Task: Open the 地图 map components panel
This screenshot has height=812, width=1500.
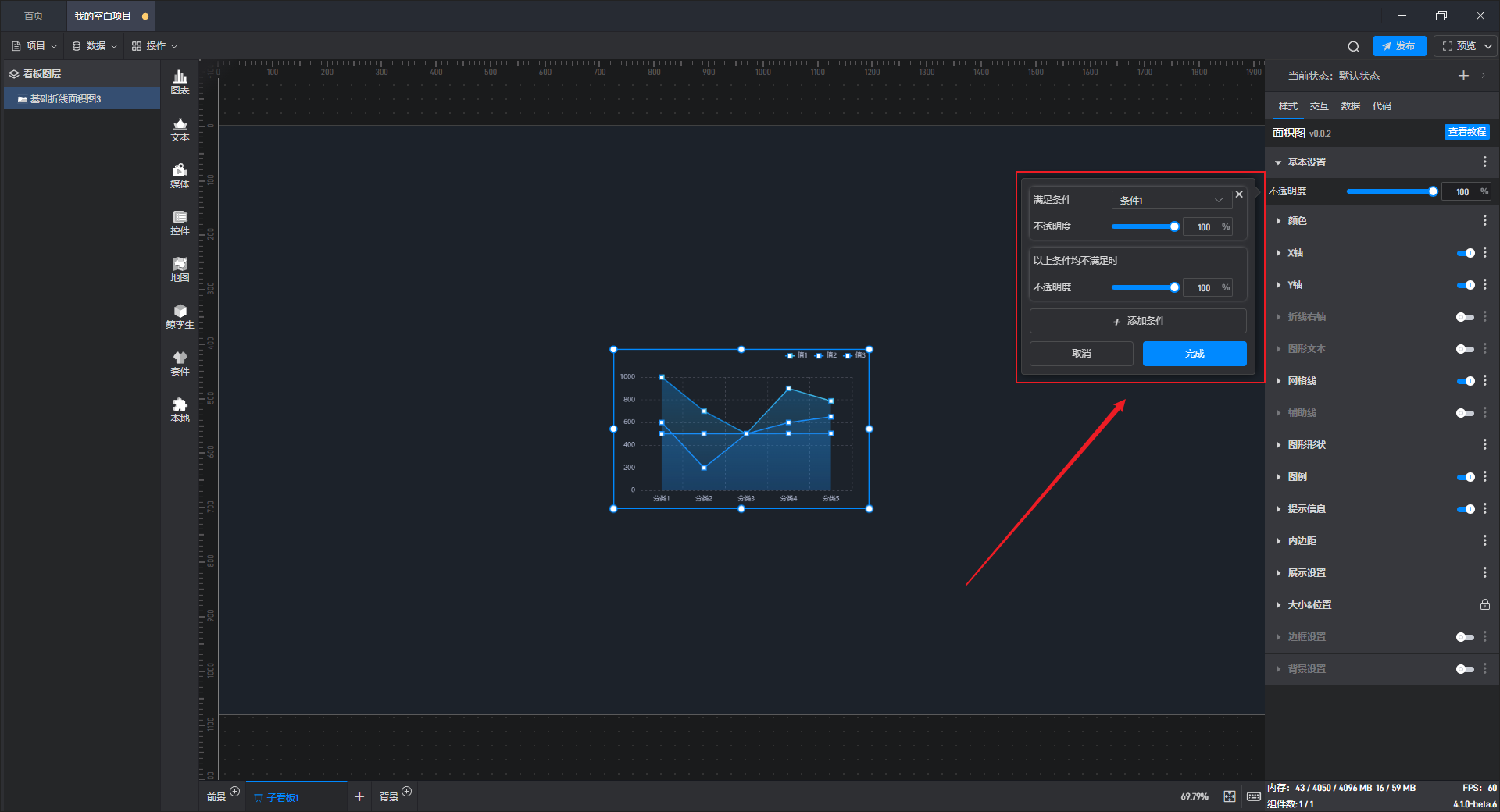Action: point(180,269)
